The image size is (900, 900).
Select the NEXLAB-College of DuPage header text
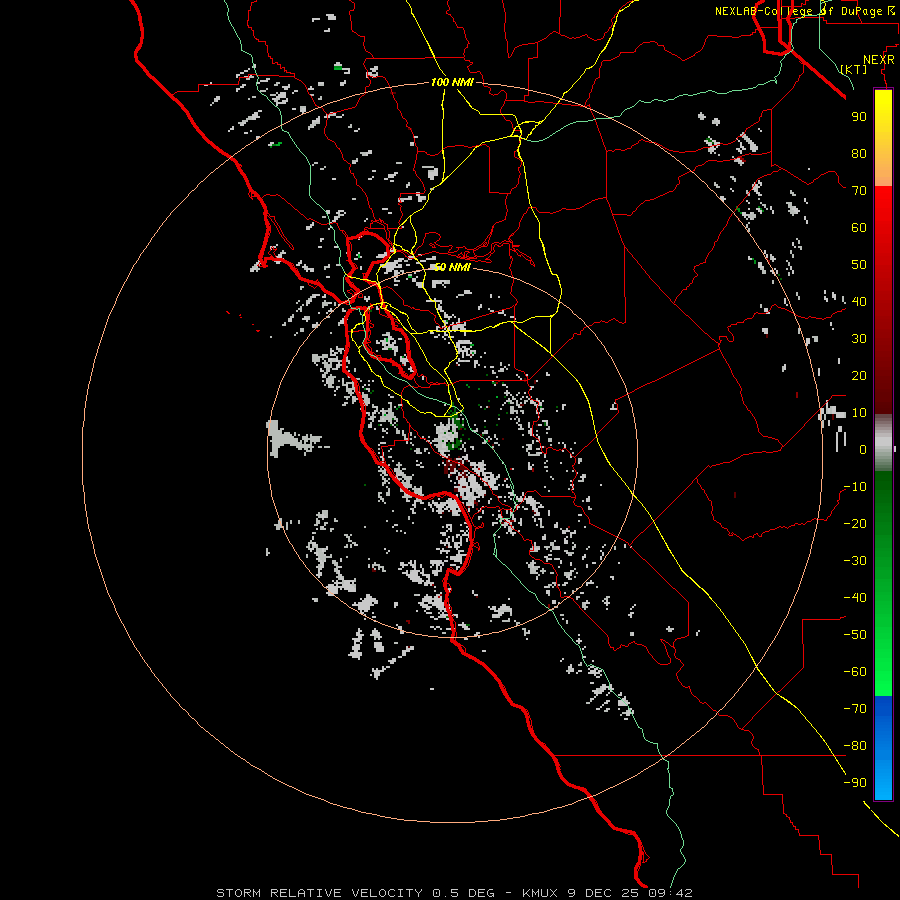[x=800, y=11]
